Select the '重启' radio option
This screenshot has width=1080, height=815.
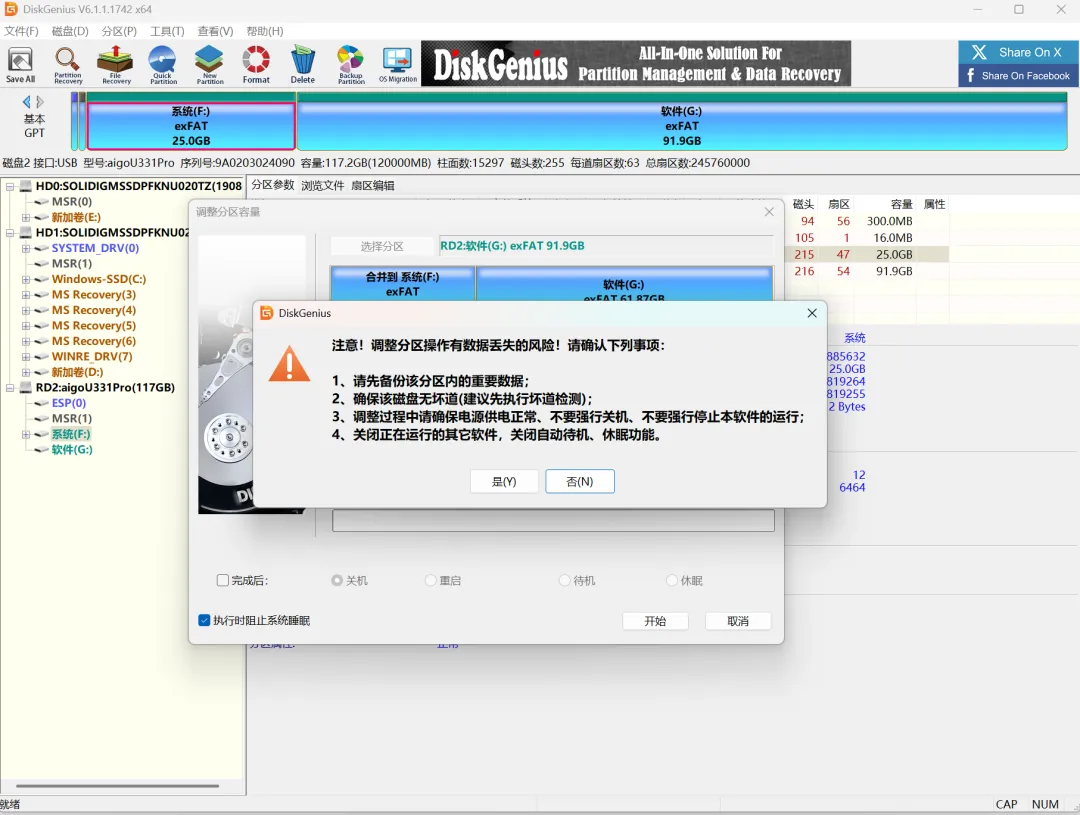pos(430,580)
